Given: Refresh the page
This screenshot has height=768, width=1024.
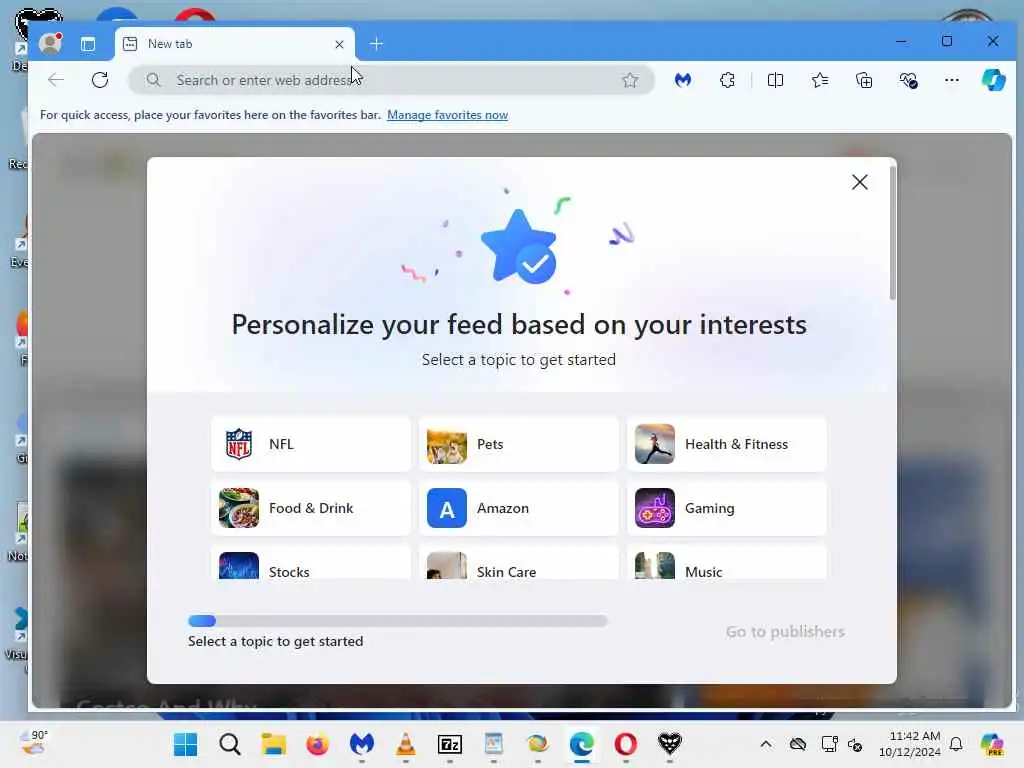Looking at the screenshot, I should tap(100, 80).
